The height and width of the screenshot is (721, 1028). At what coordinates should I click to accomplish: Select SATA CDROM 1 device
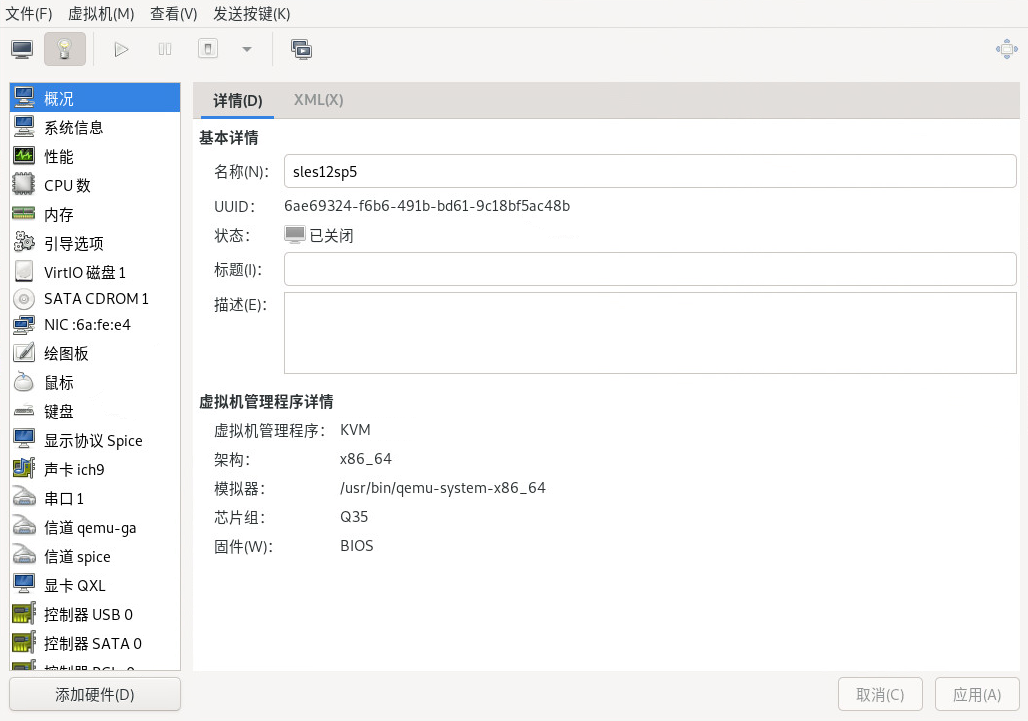point(96,299)
